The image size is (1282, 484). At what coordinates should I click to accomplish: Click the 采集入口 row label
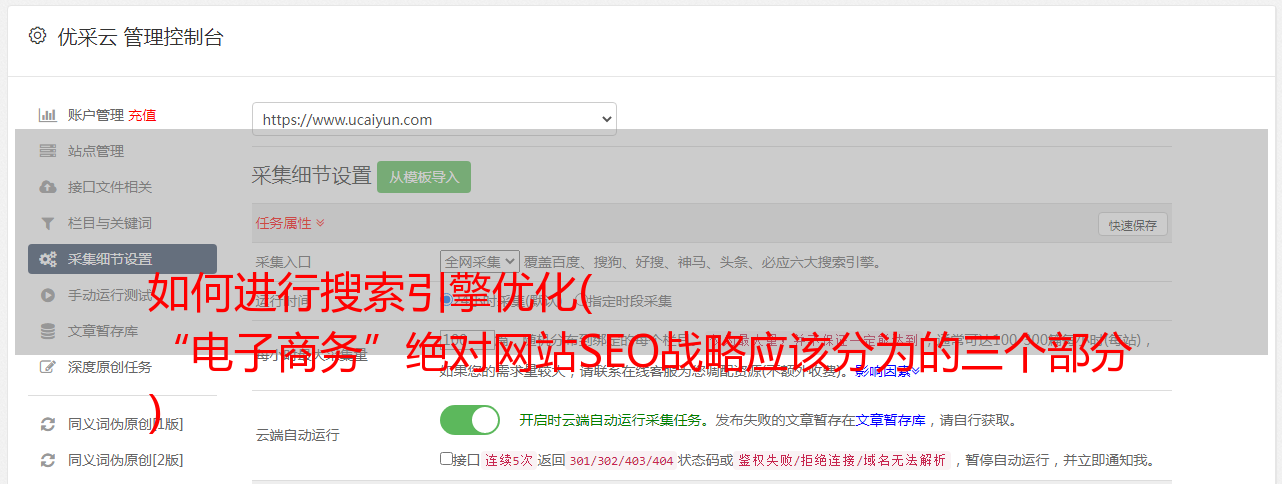pos(283,262)
